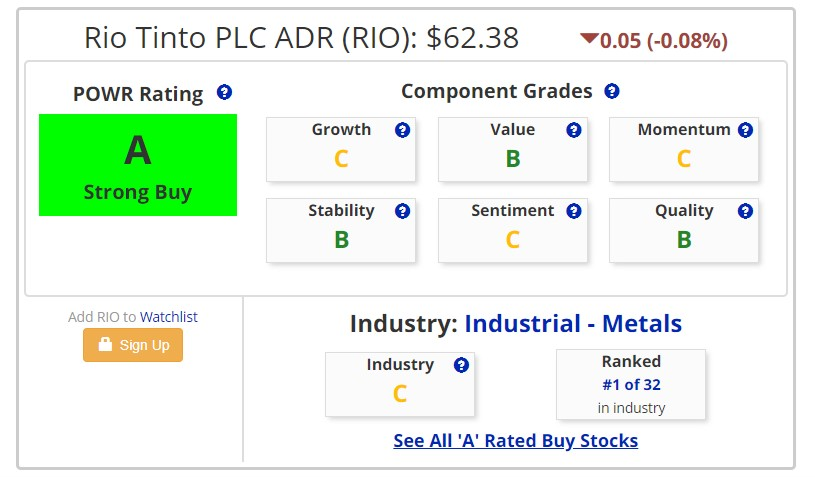815x477 pixels.
Task: Click the Component Grades help icon
Action: (x=612, y=91)
